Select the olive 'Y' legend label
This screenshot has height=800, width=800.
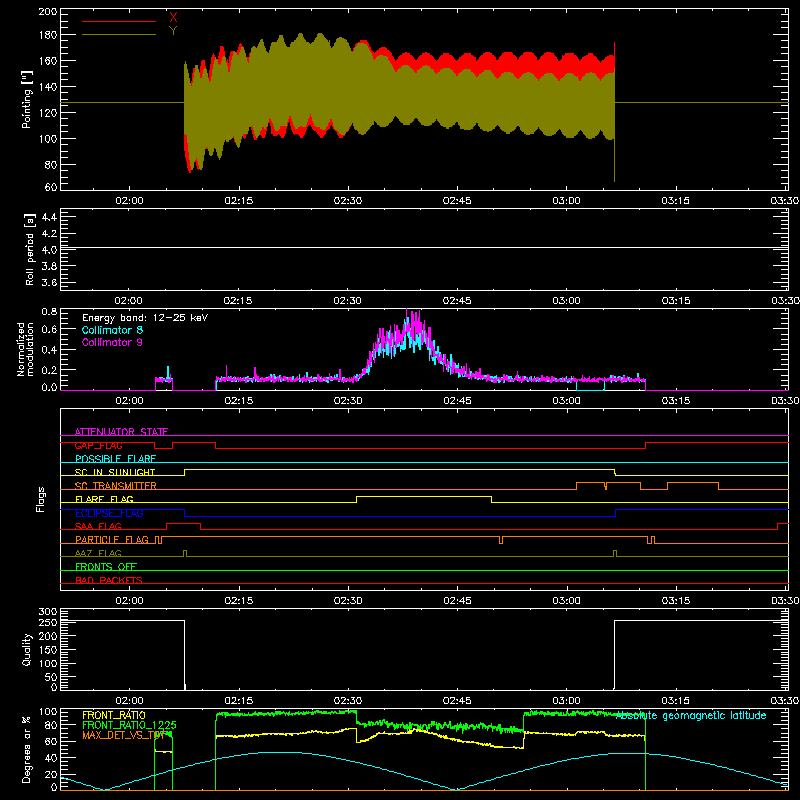click(x=173, y=30)
